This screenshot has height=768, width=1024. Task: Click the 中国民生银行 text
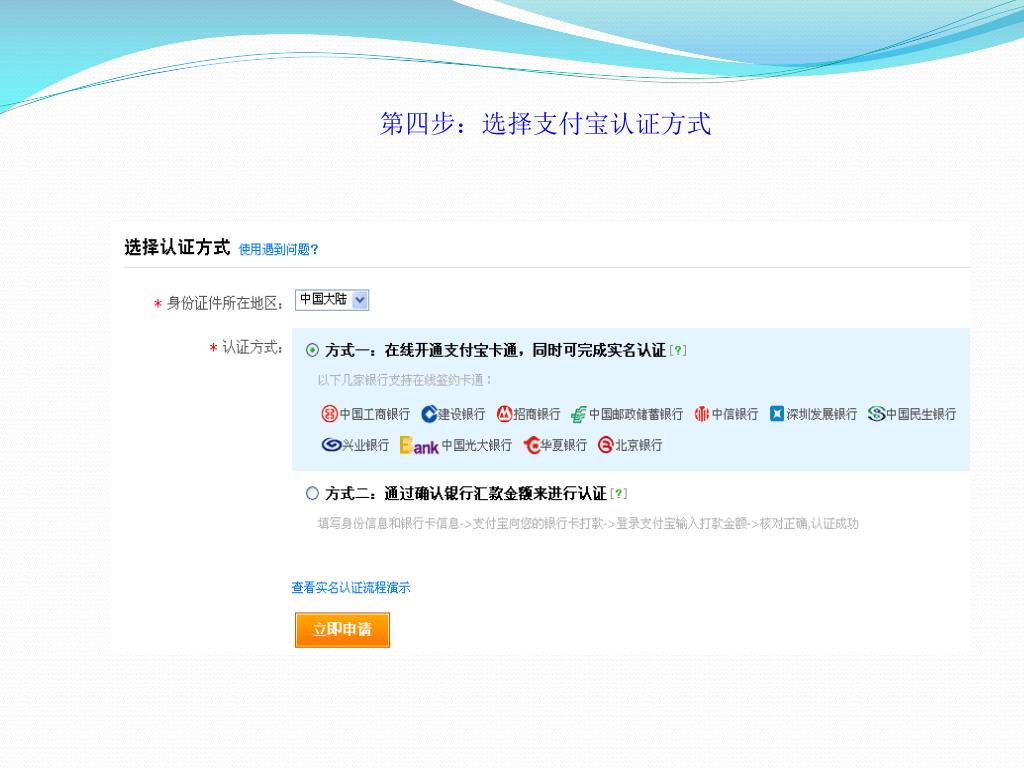tap(921, 414)
